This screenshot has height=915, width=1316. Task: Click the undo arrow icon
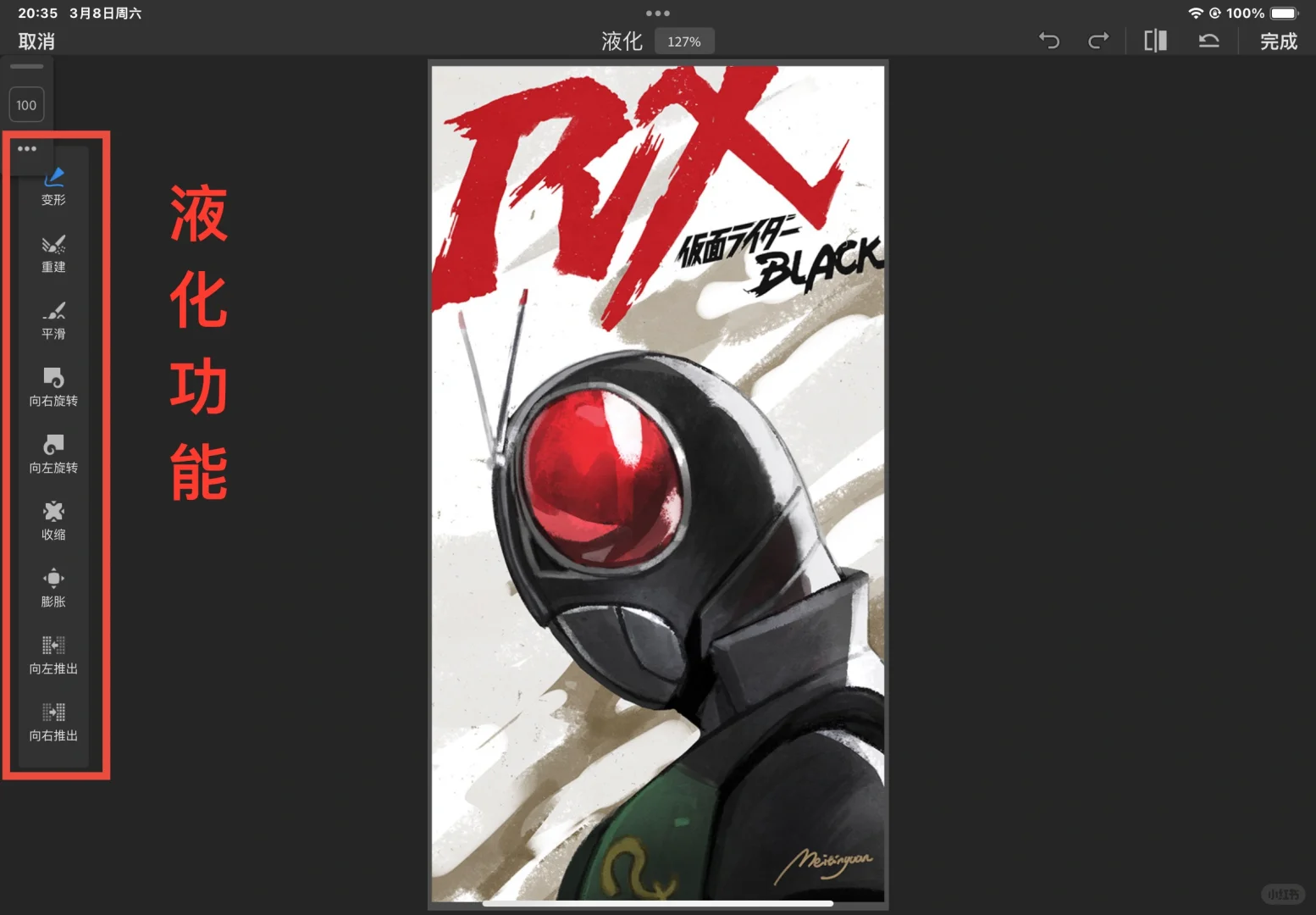tap(1049, 41)
